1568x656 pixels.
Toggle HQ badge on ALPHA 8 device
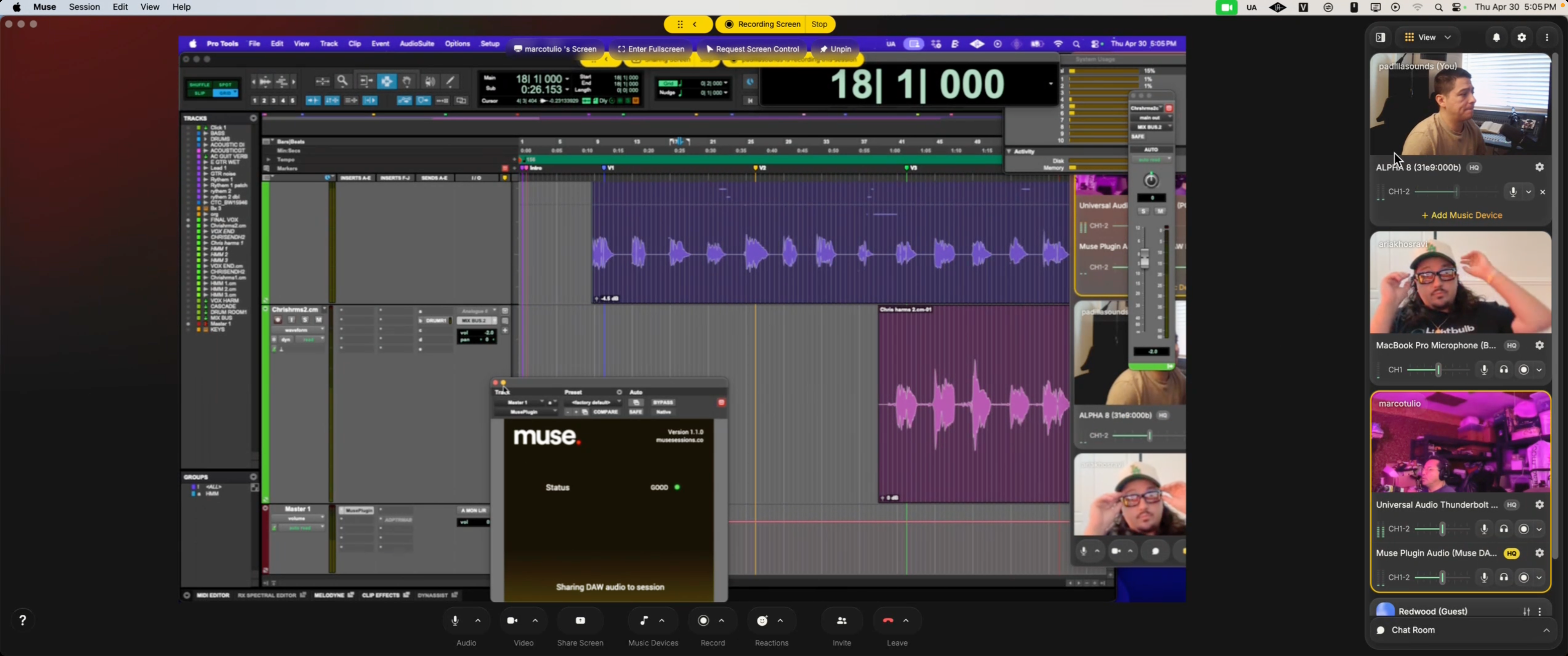click(x=1474, y=167)
